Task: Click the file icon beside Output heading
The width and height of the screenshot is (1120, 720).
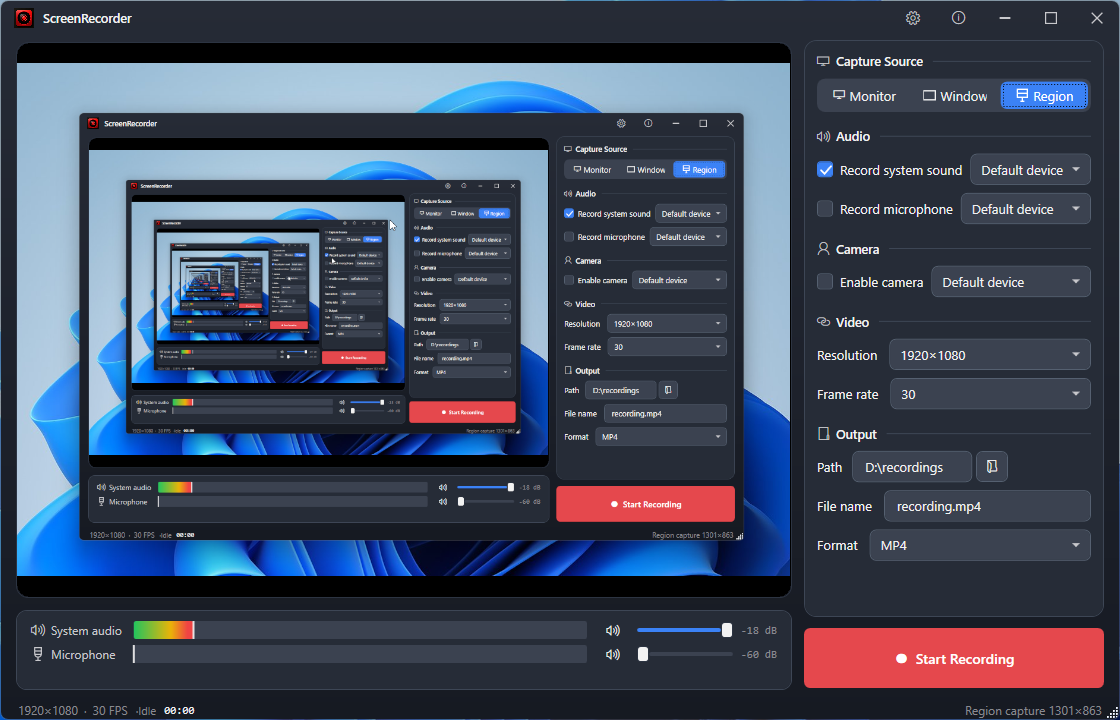Action: point(824,434)
